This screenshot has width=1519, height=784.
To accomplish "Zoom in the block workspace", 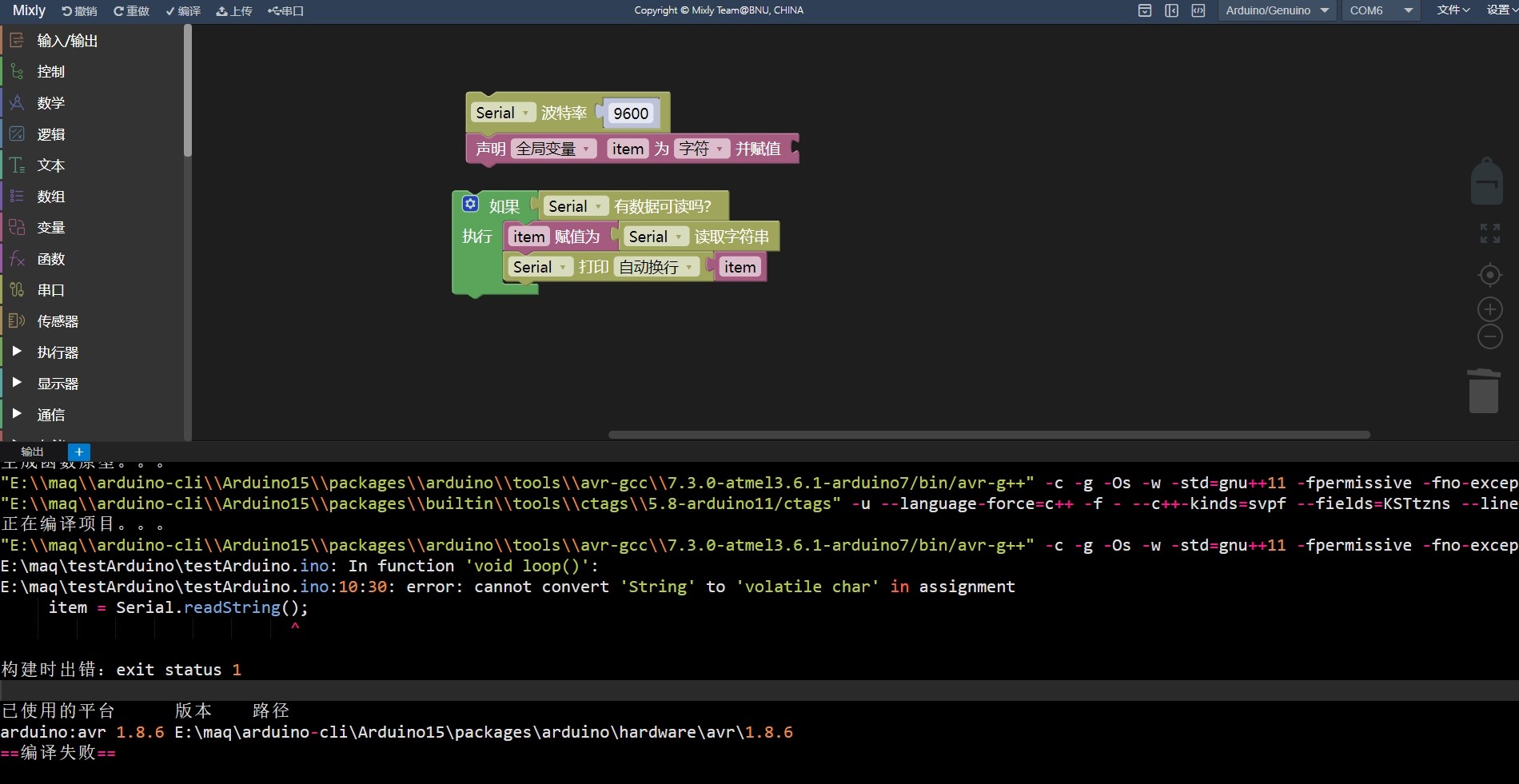I will [x=1489, y=309].
